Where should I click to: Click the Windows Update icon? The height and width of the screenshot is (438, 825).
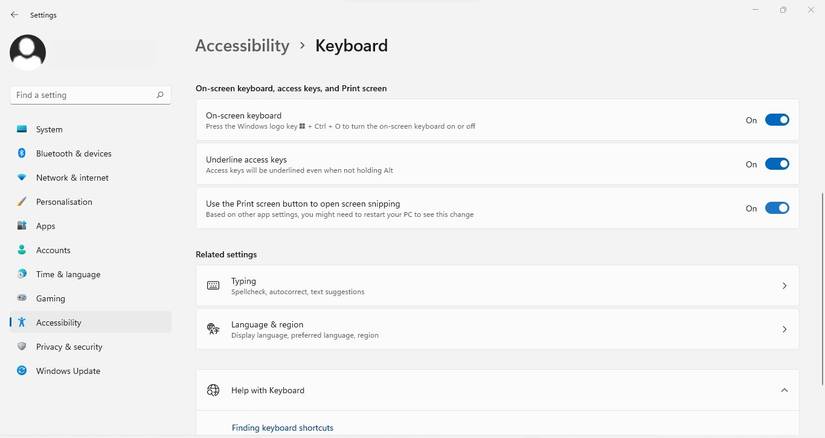coord(22,371)
